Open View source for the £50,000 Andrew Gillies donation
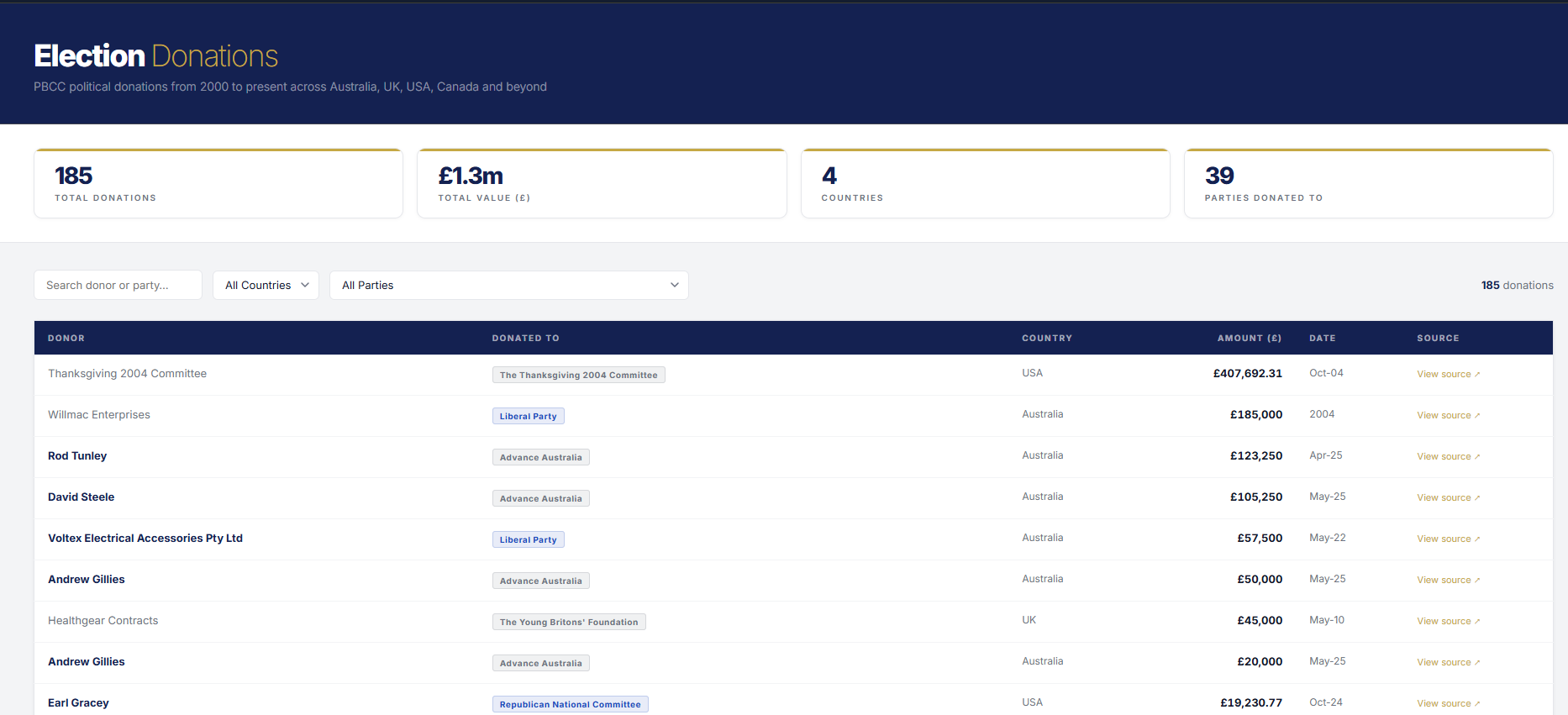The height and width of the screenshot is (715, 1568). click(1448, 580)
